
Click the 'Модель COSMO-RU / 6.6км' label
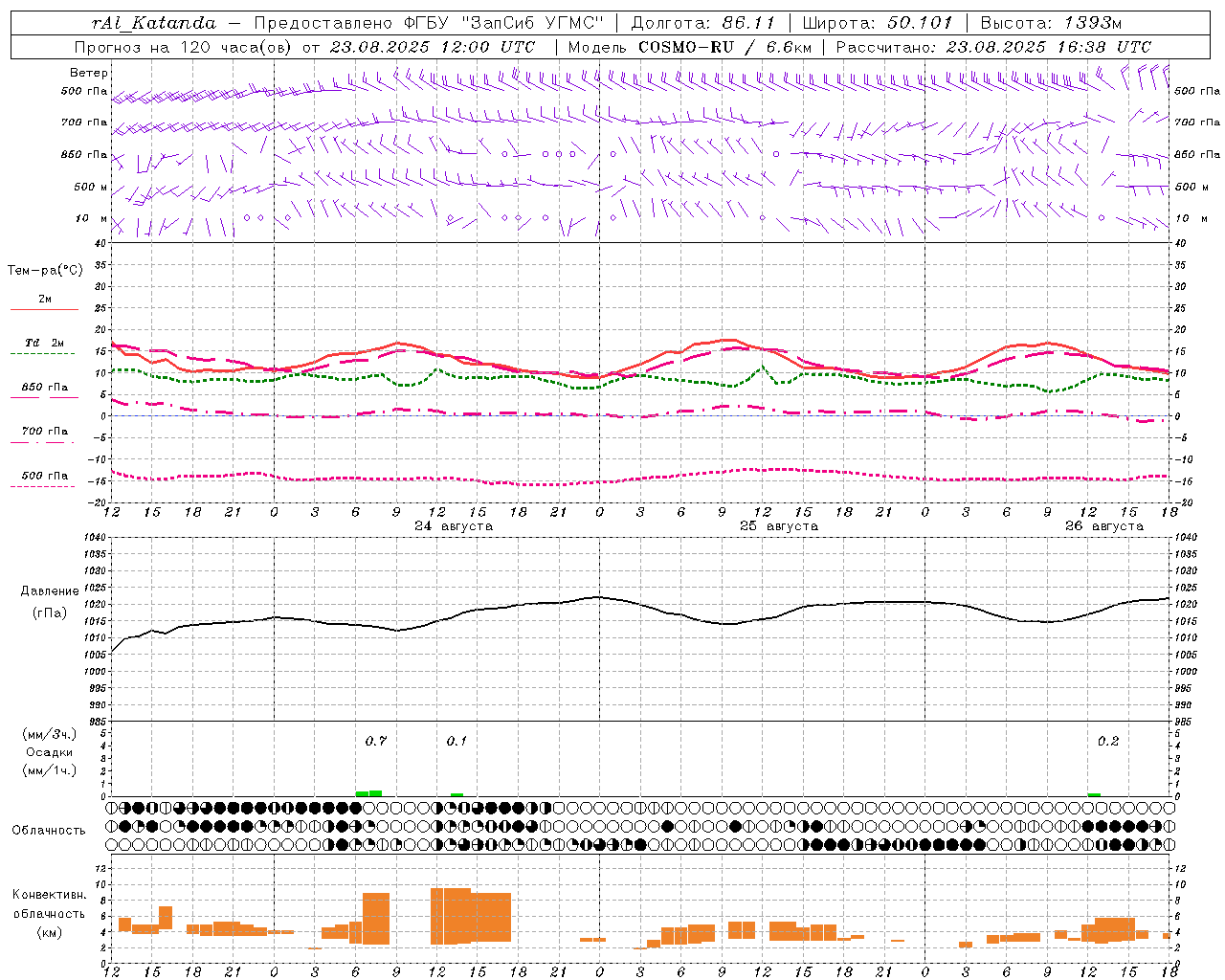tap(690, 47)
